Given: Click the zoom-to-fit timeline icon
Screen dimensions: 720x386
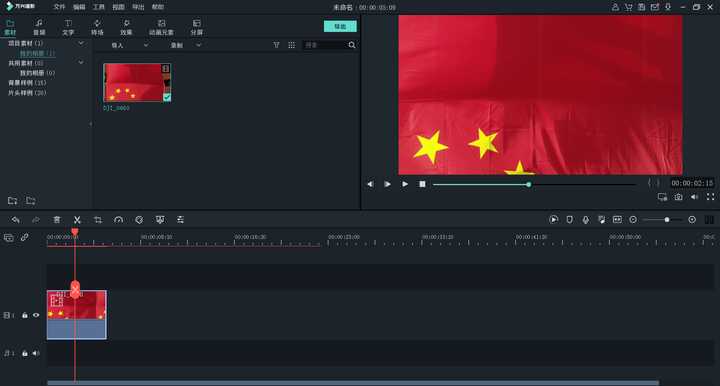Looking at the screenshot, I should pyautogui.click(x=617, y=220).
